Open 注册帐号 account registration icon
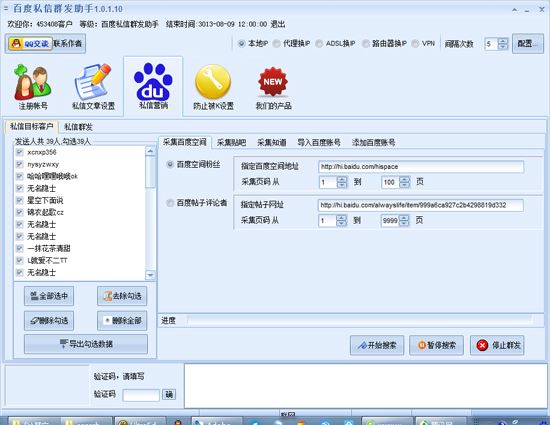The width and height of the screenshot is (550, 425). [33, 87]
